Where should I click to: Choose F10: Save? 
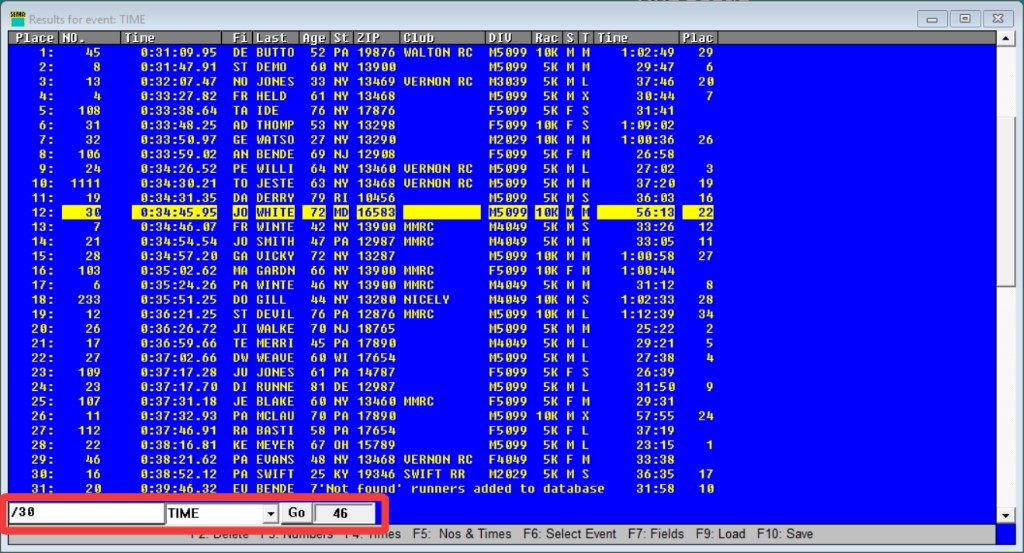coord(785,534)
